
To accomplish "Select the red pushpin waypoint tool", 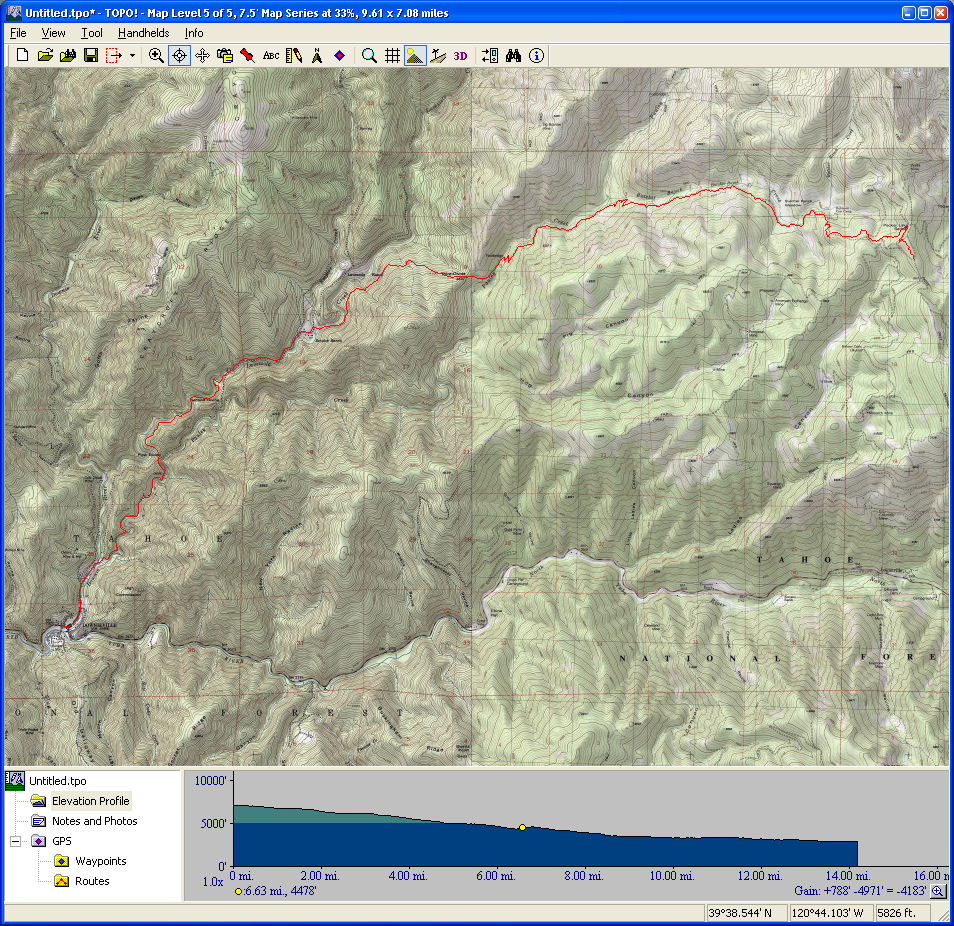I will (x=247, y=56).
